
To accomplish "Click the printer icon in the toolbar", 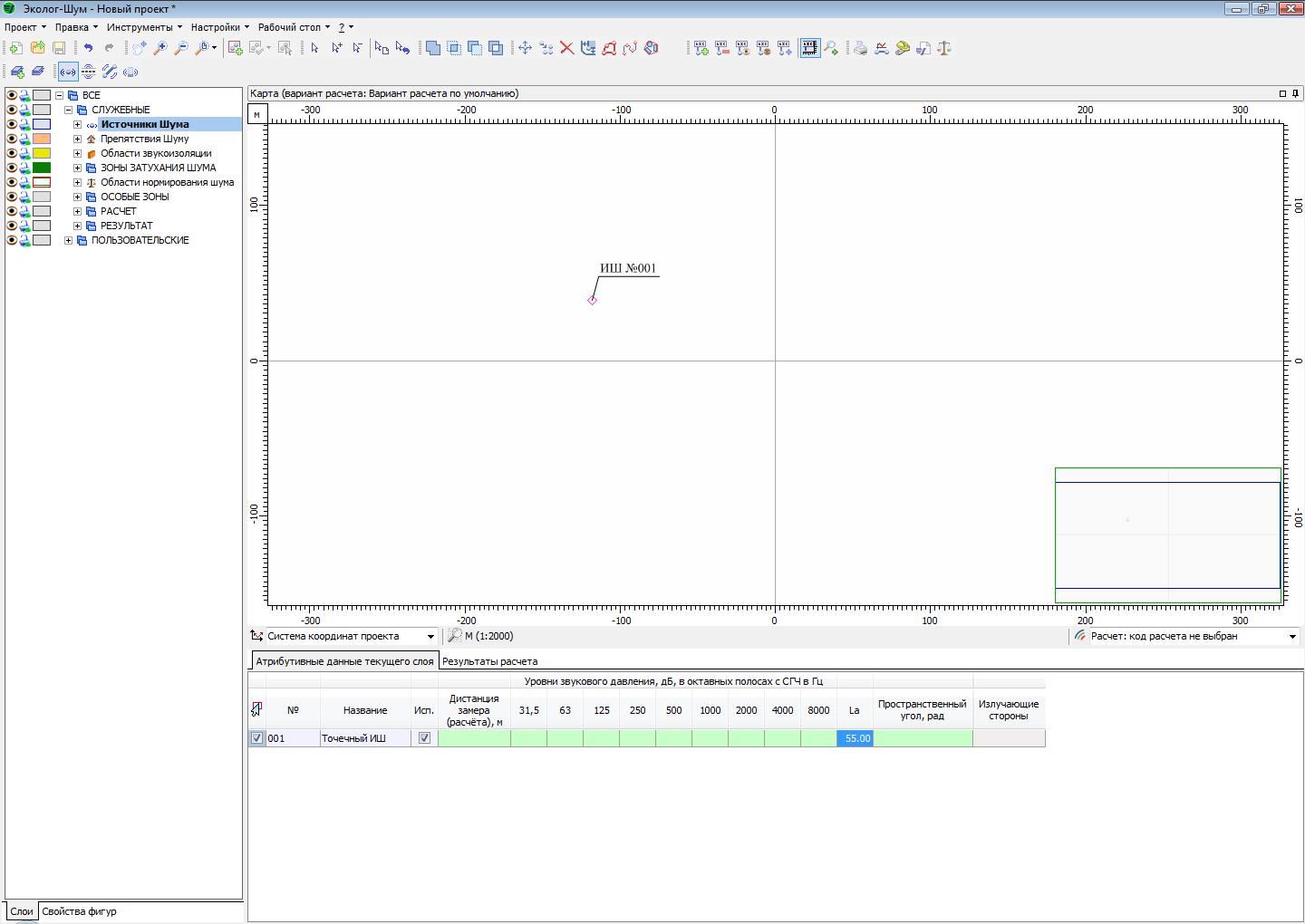I will coord(860,48).
